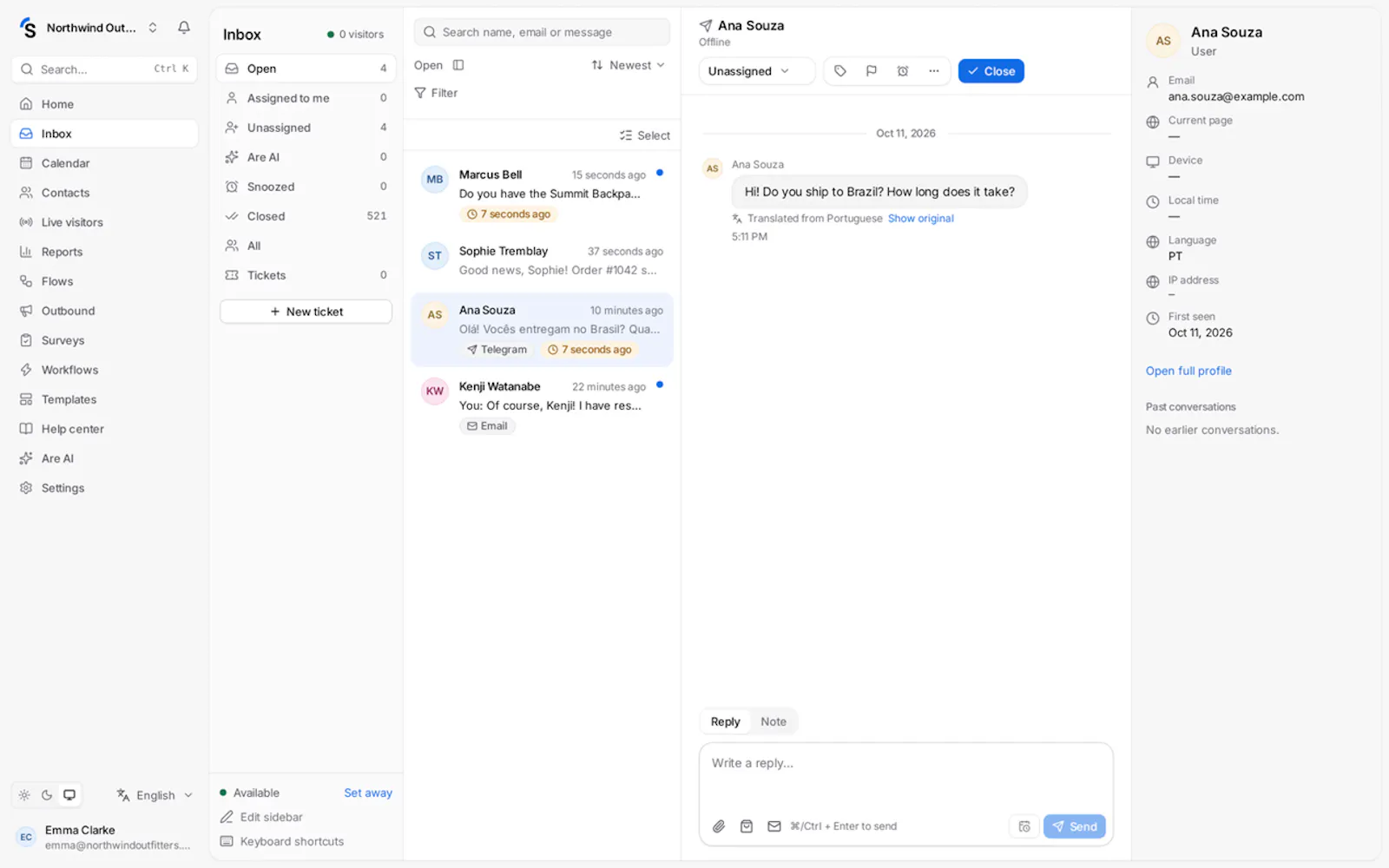Click the envelope icon in reply box
Image resolution: width=1389 pixels, height=868 pixels.
(x=774, y=826)
